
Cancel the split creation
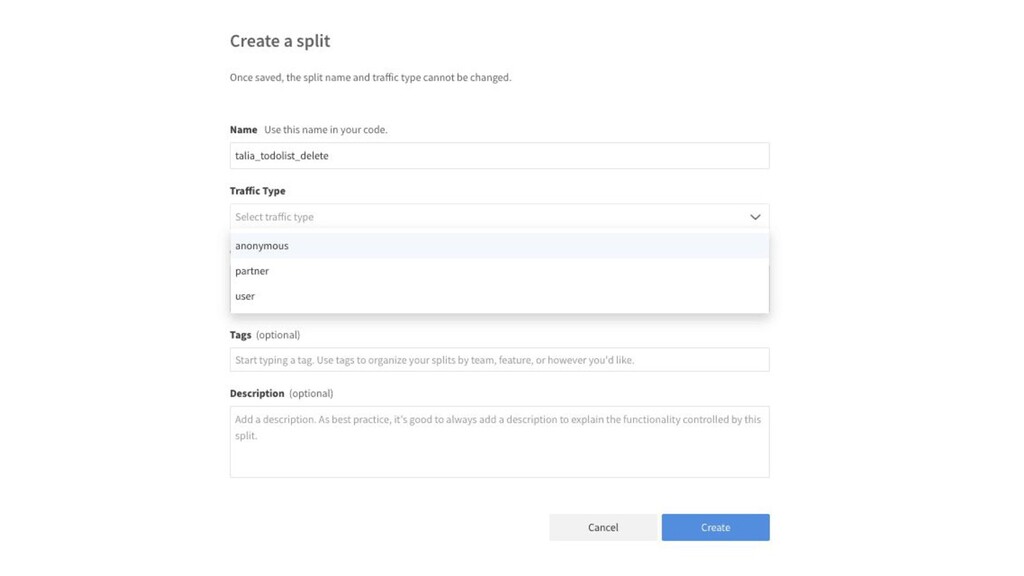click(x=603, y=527)
